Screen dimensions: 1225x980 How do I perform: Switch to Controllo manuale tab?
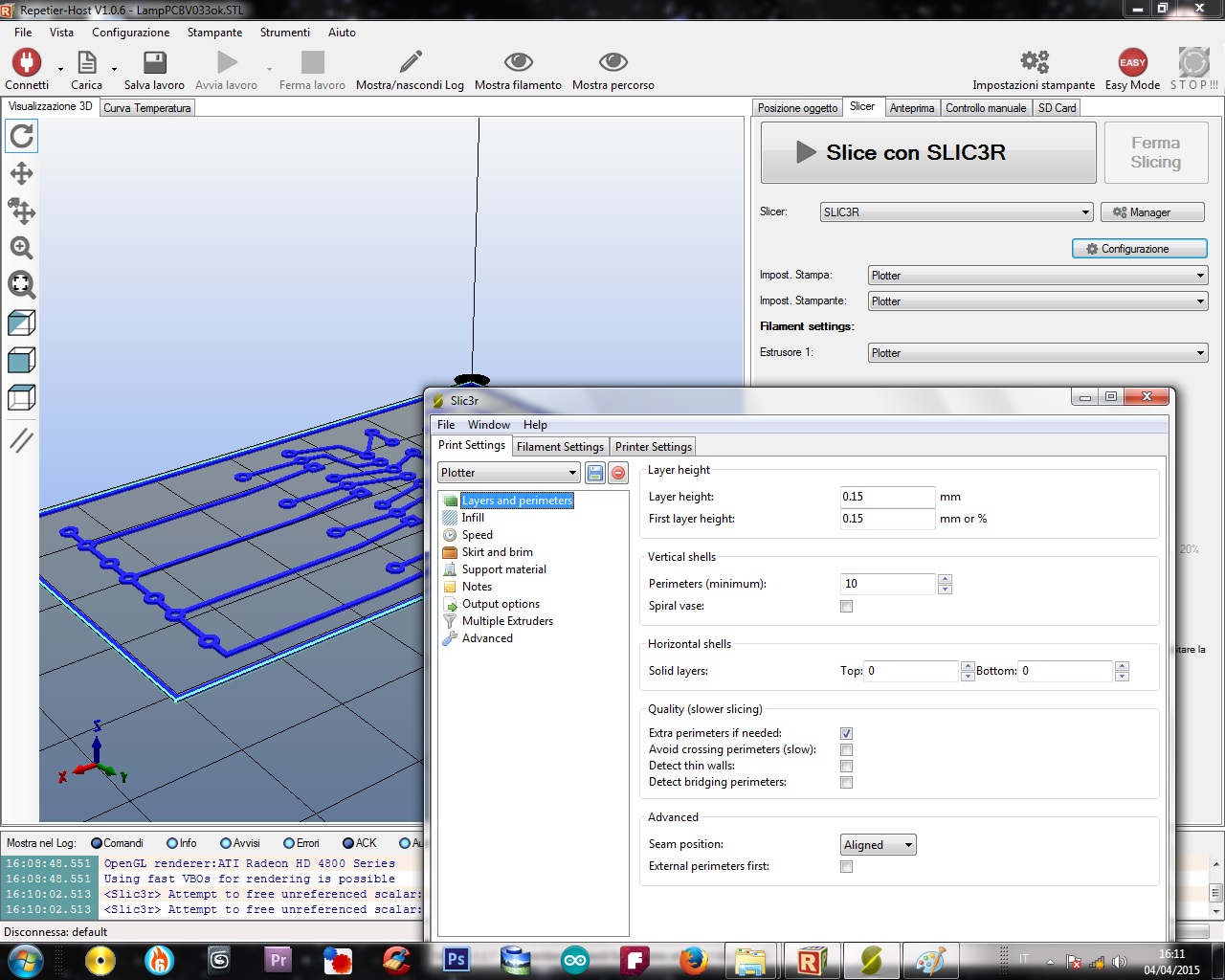click(x=986, y=108)
